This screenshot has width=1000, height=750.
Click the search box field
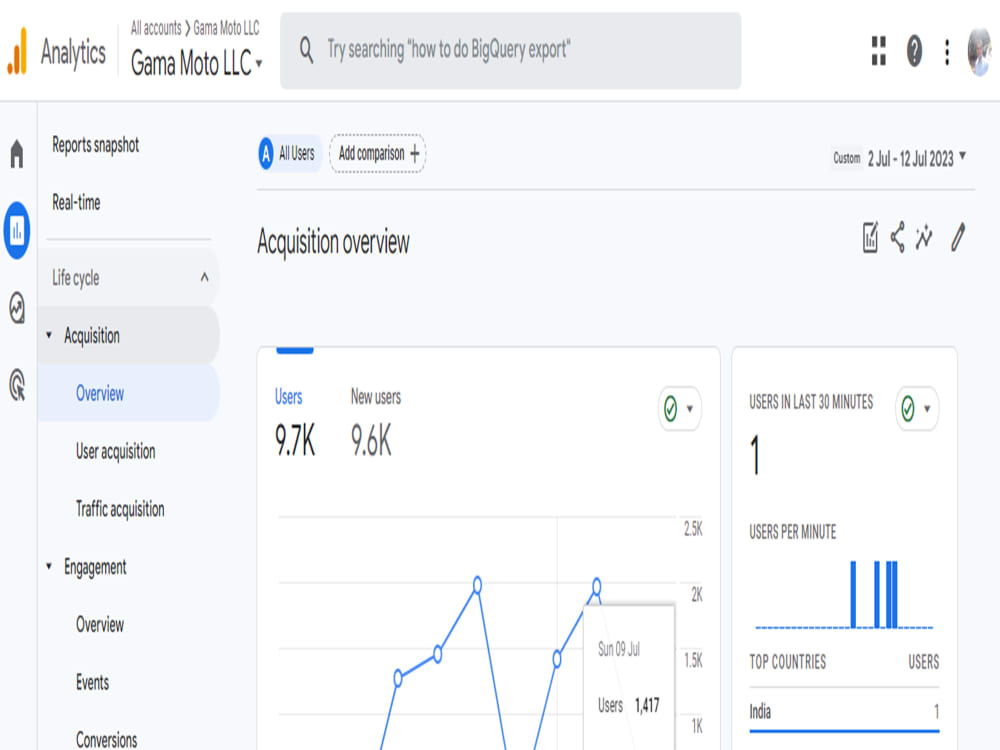511,50
